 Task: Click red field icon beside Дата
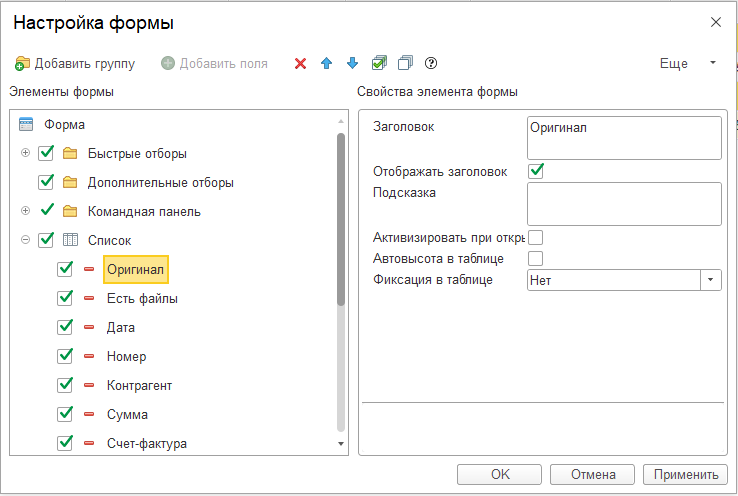(x=89, y=327)
